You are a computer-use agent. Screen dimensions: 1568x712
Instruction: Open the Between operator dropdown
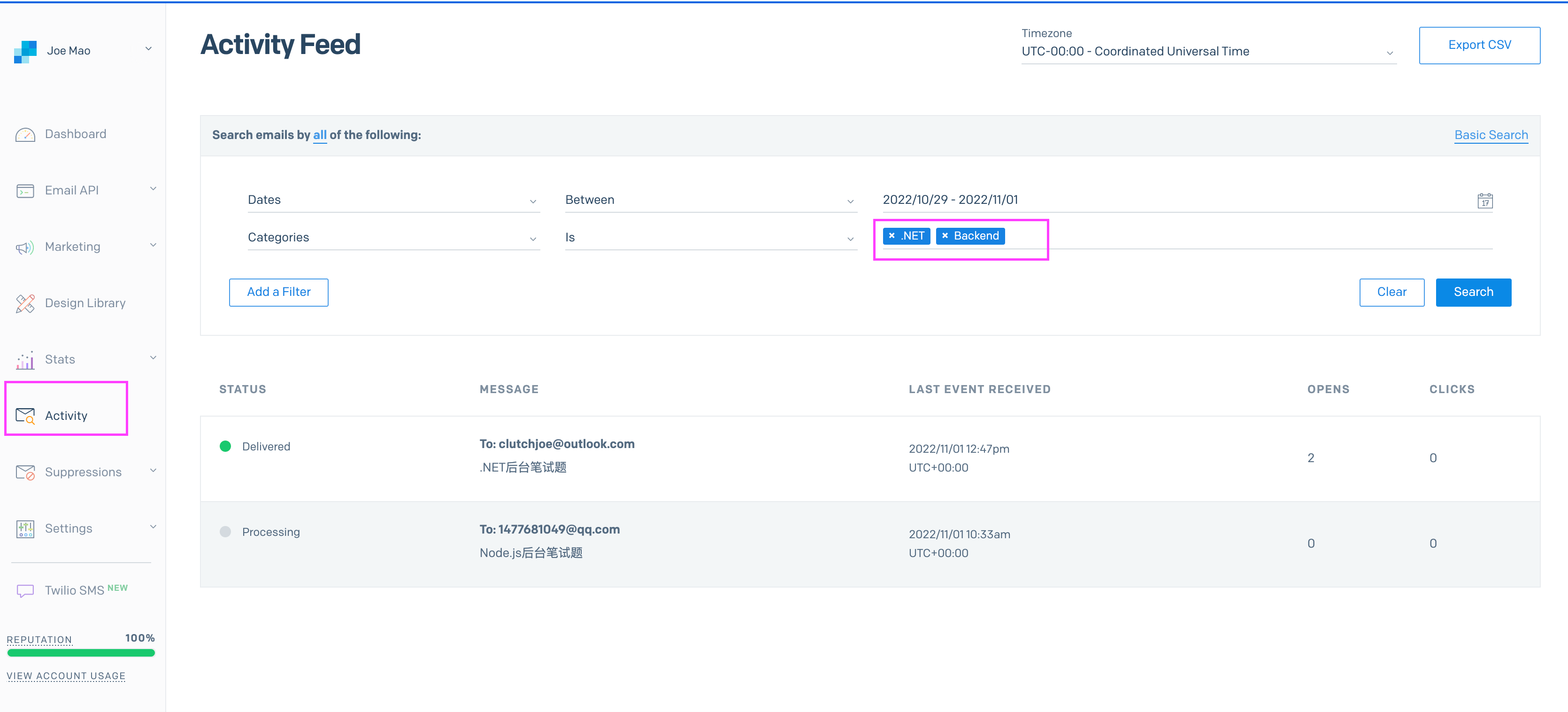[x=710, y=200]
